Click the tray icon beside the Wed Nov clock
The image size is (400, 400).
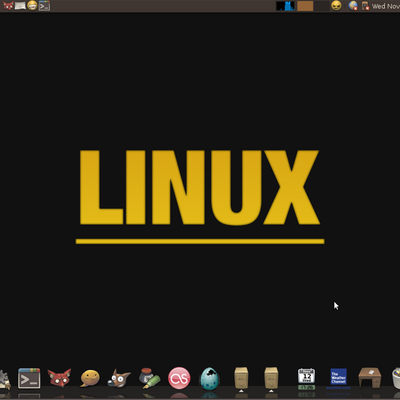pyautogui.click(x=365, y=6)
